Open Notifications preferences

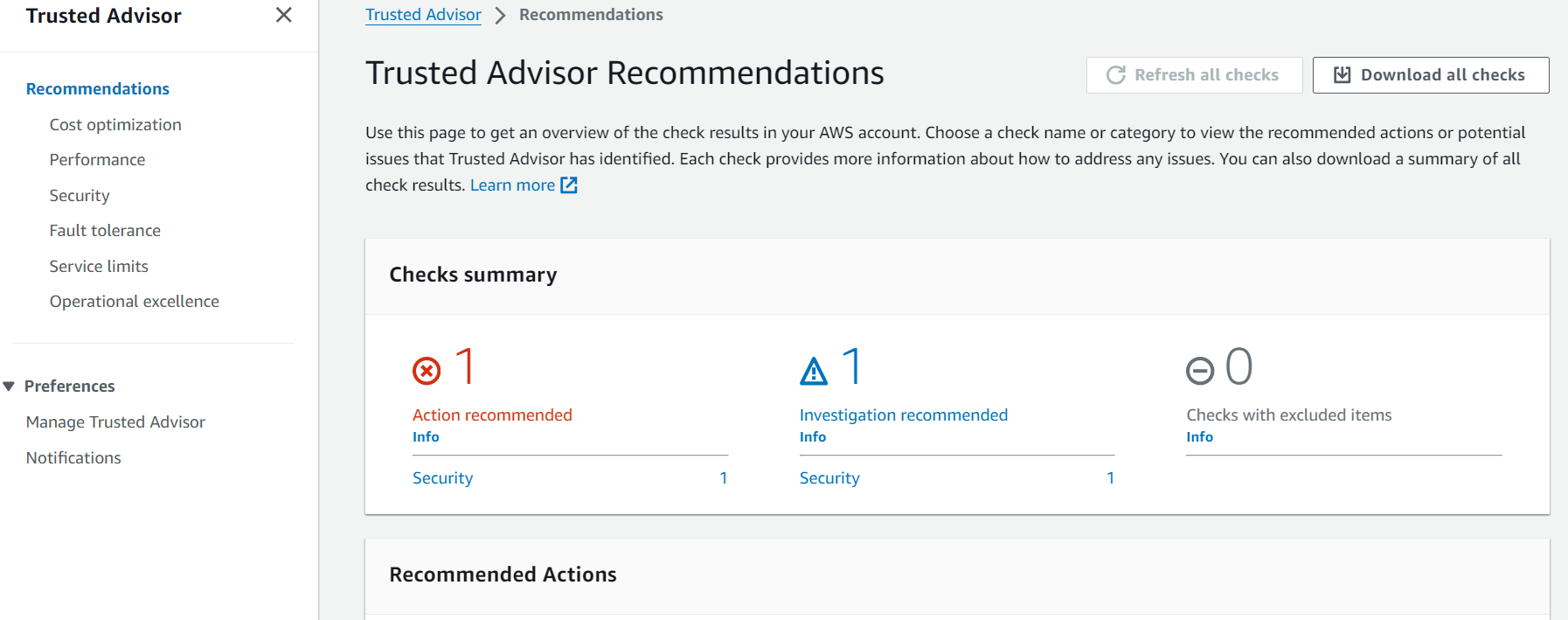[73, 458]
